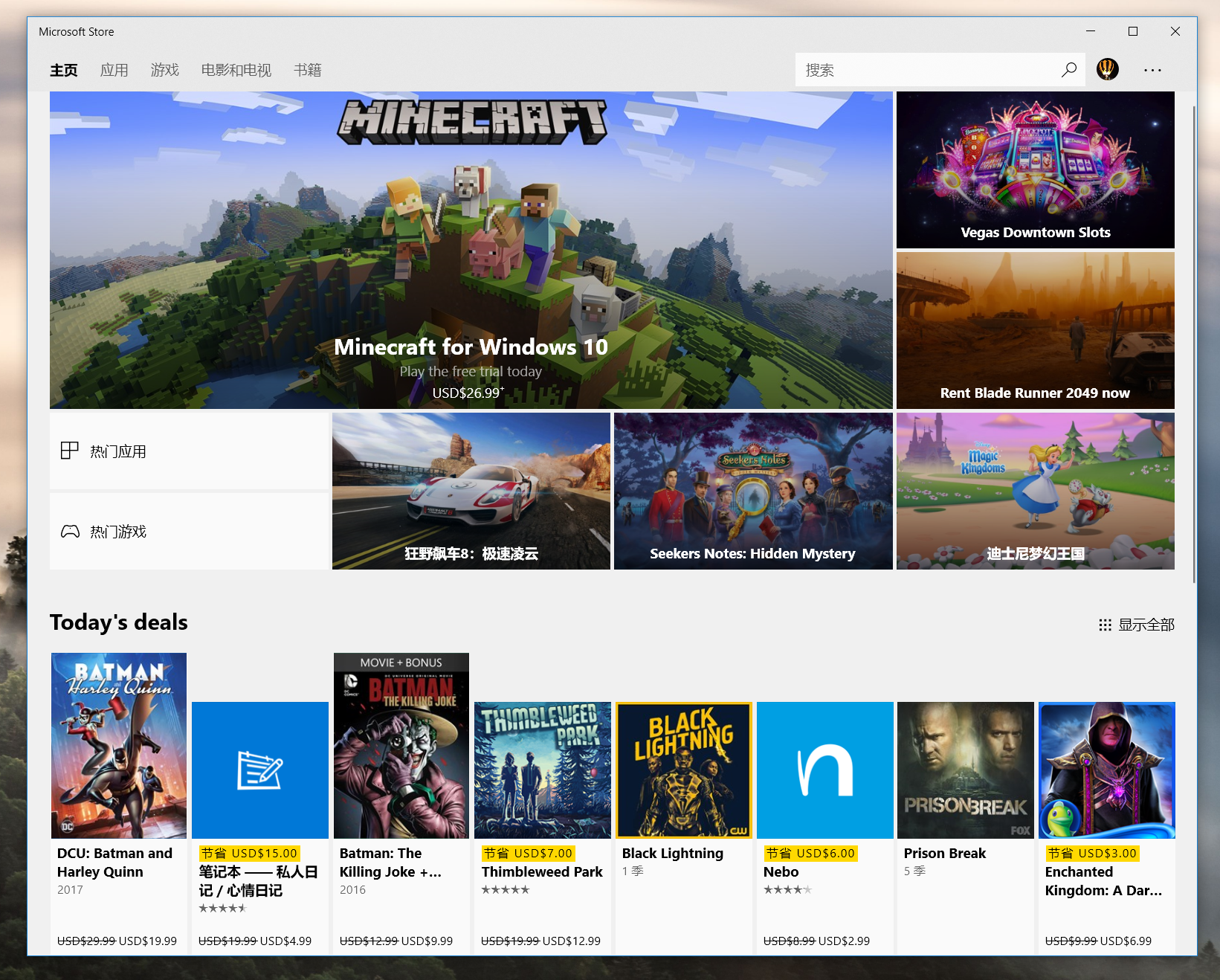Open the Nebo app icon tile
Image resolution: width=1220 pixels, height=980 pixels.
pyautogui.click(x=825, y=770)
